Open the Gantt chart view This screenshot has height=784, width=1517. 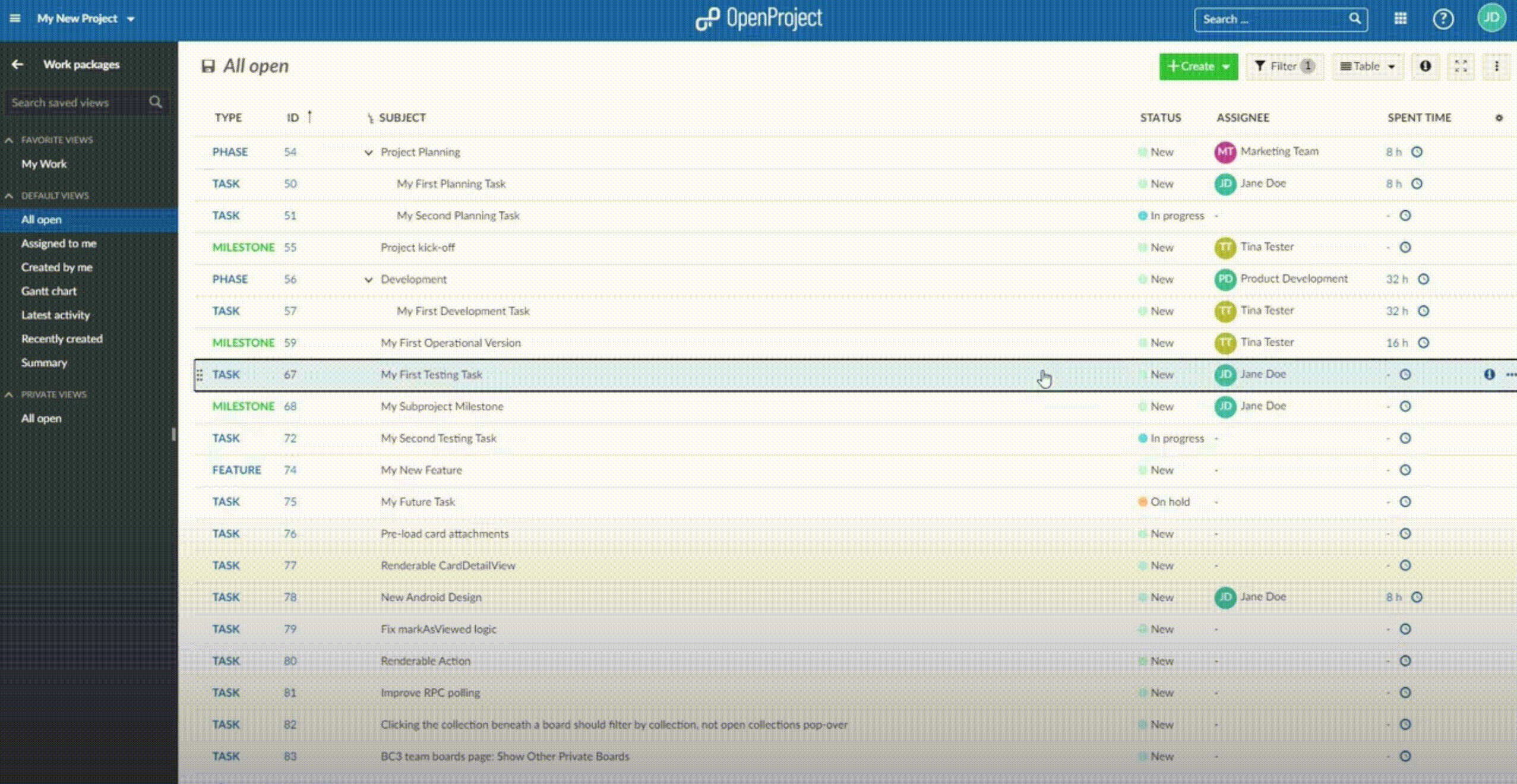click(x=49, y=291)
